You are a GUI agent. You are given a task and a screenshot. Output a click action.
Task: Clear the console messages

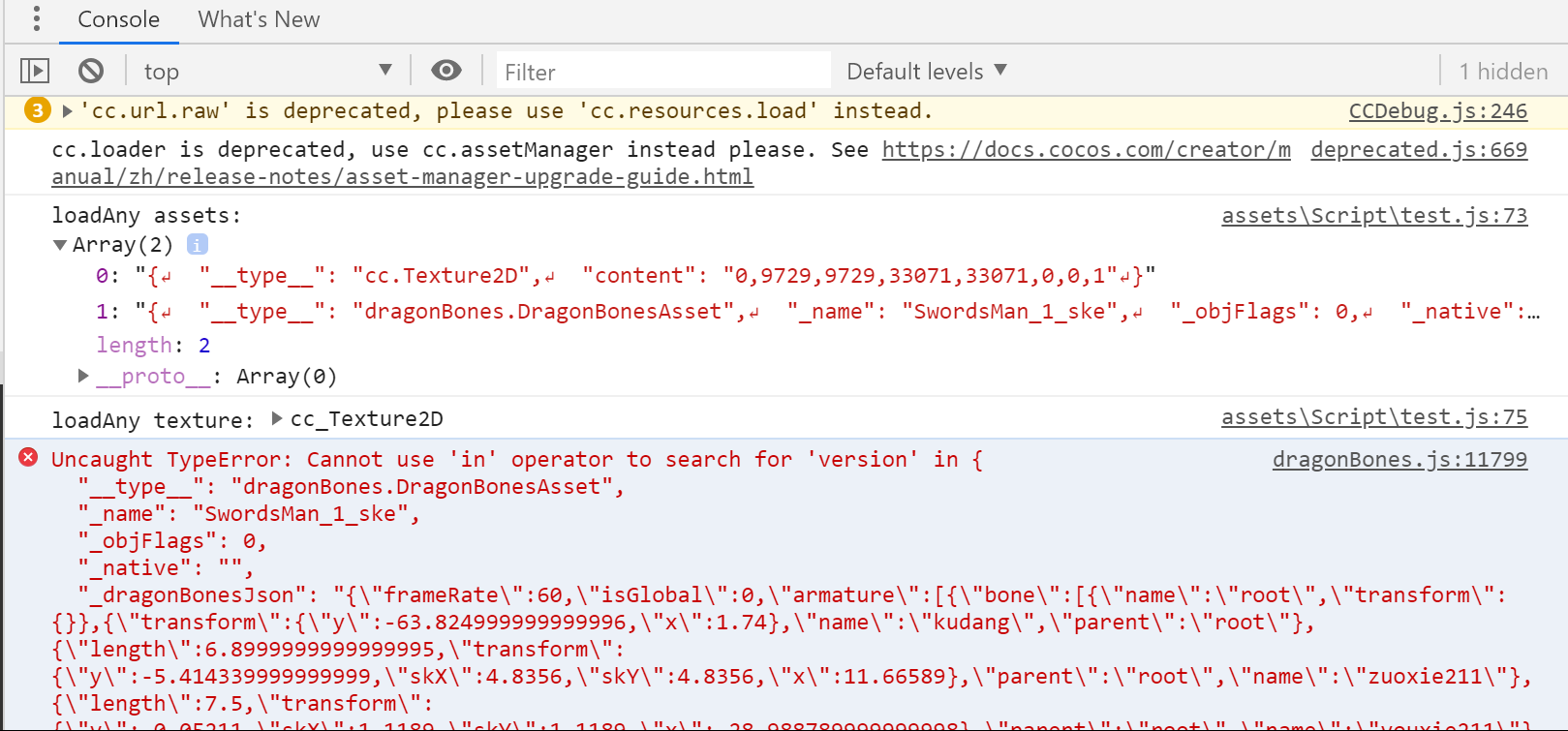pyautogui.click(x=91, y=71)
